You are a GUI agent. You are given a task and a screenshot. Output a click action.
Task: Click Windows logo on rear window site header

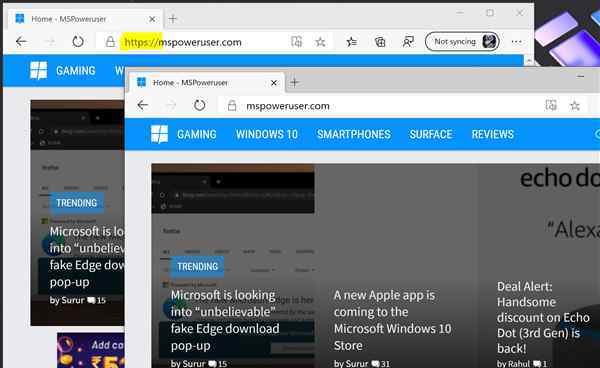click(39, 70)
